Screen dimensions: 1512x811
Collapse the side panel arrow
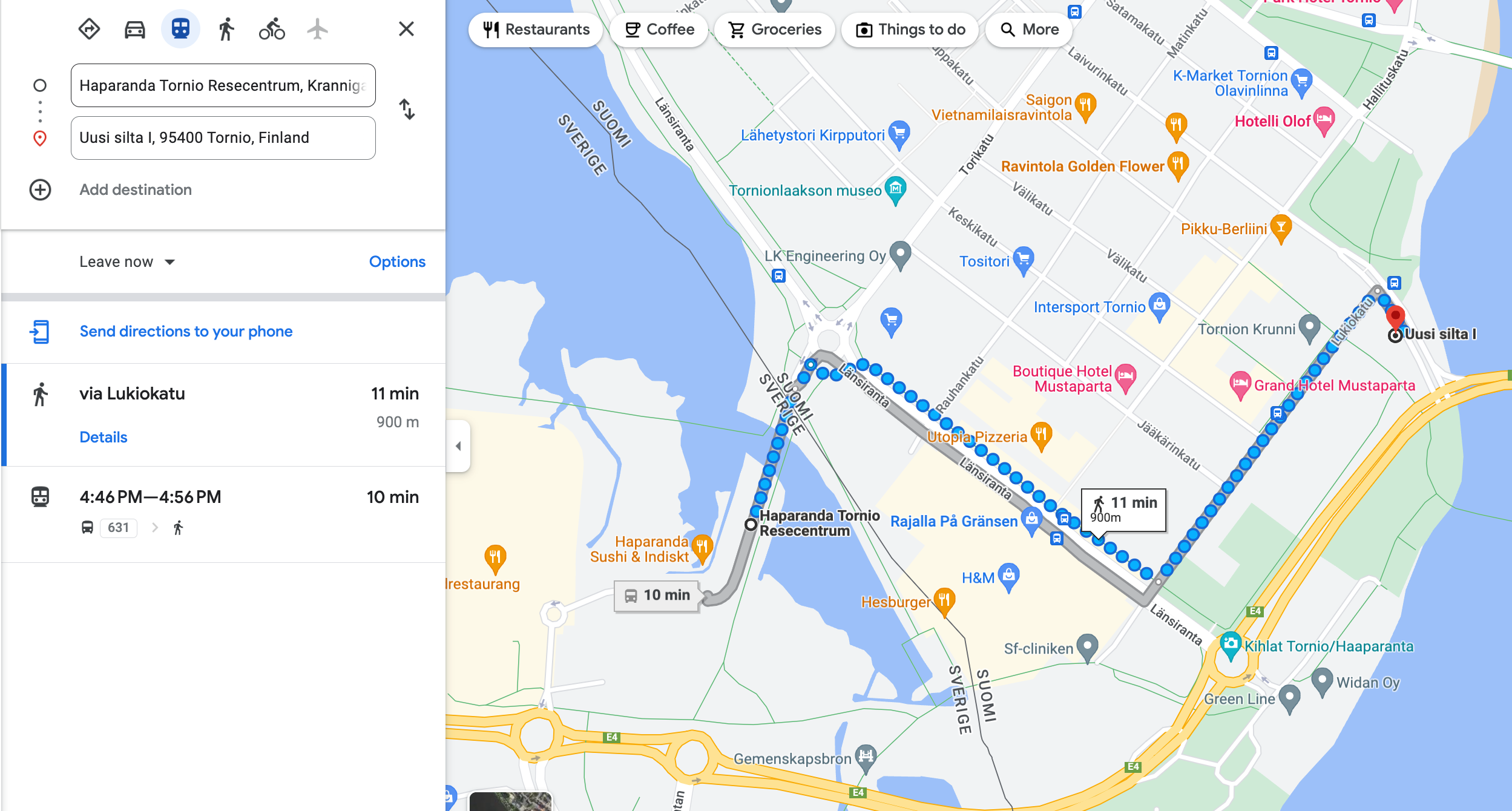click(x=458, y=446)
